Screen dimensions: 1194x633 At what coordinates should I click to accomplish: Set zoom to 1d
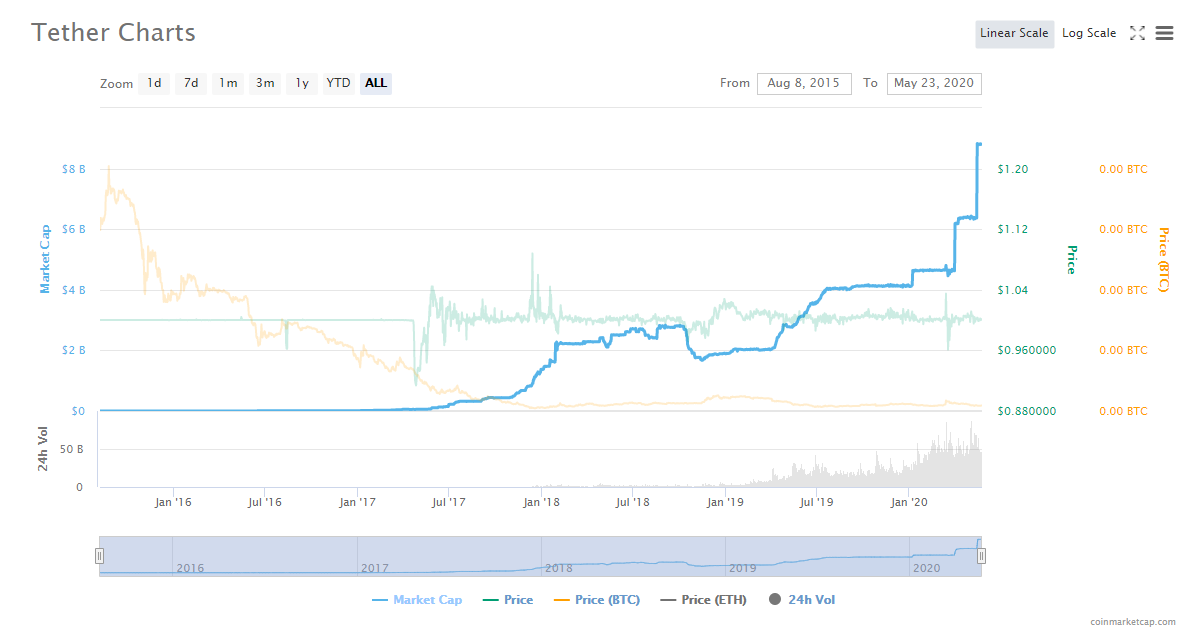[154, 83]
